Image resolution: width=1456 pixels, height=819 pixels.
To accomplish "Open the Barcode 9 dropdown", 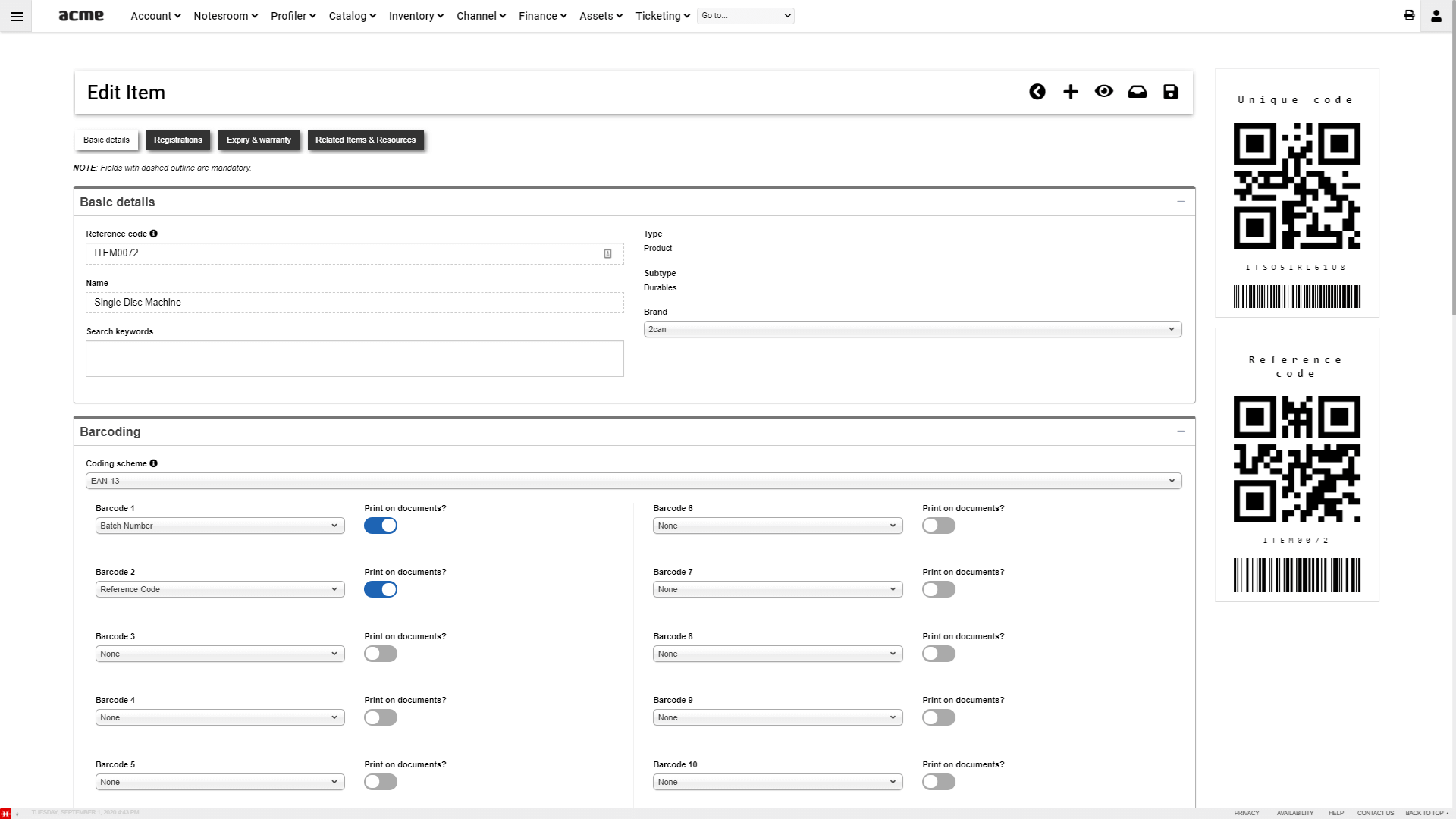I will pyautogui.click(x=777, y=717).
